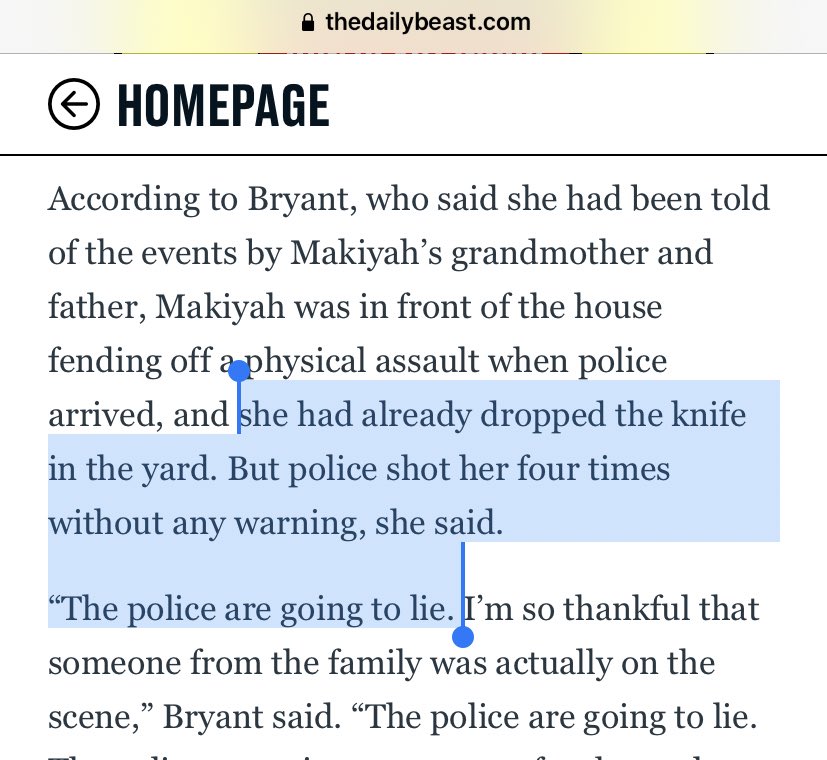Screen dimensions: 827x760
Task: Click the name 'Makiyah's' in second line
Action: click(x=366, y=253)
